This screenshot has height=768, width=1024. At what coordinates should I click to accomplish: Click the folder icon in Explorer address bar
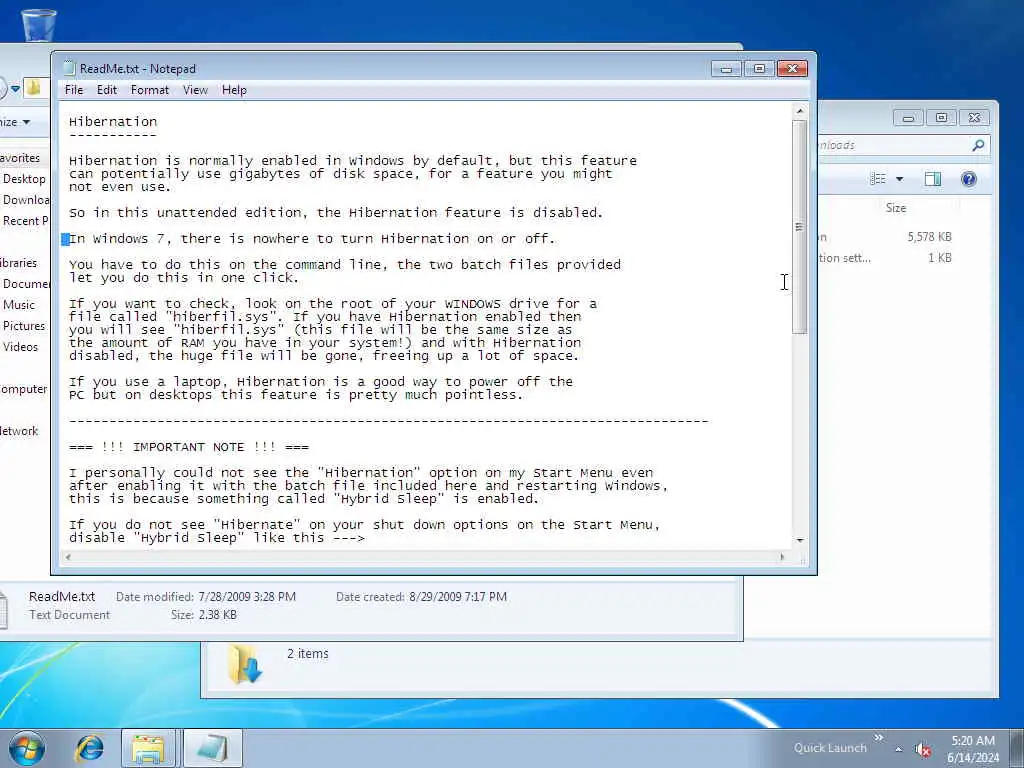[34, 88]
